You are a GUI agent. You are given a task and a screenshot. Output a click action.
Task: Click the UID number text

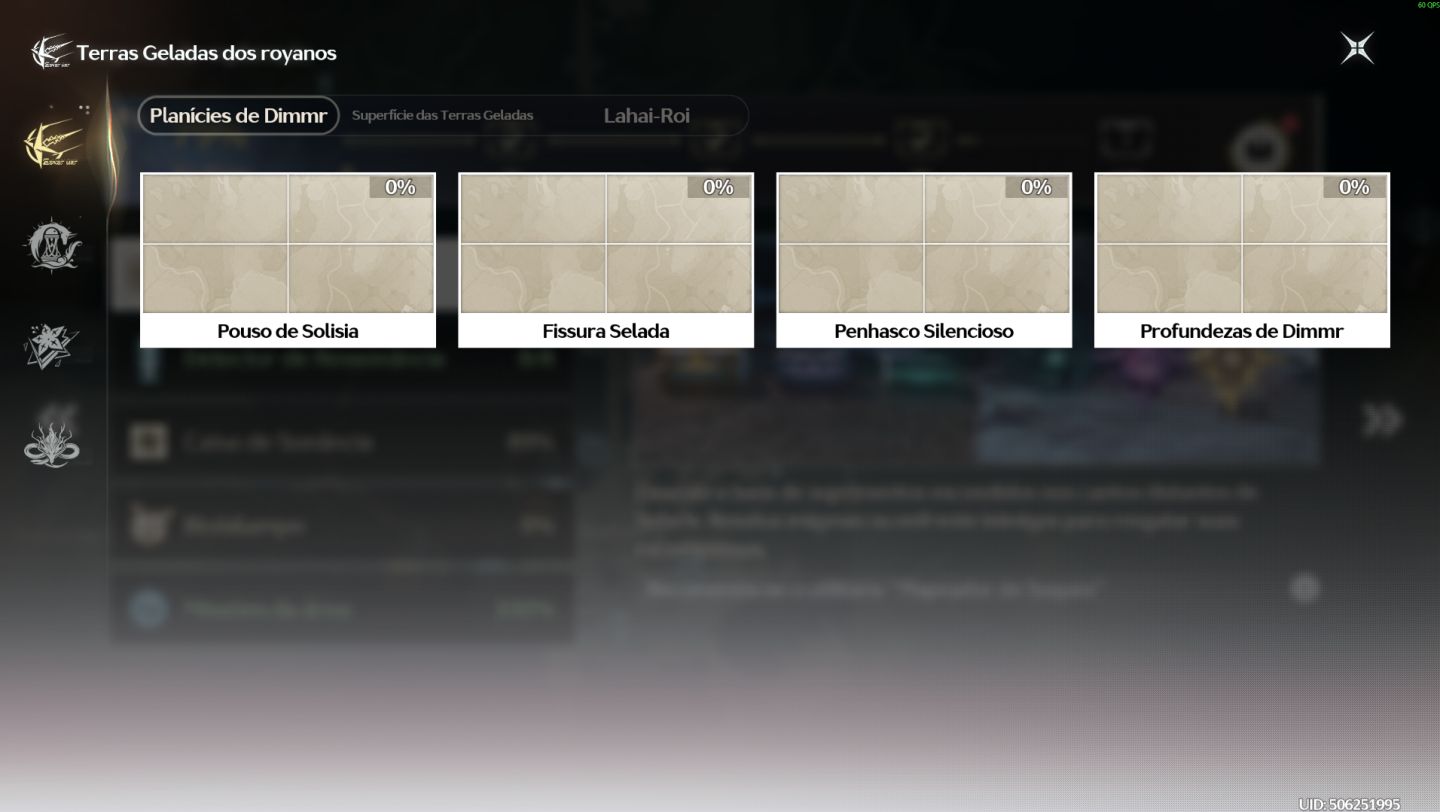pyautogui.click(x=1349, y=804)
